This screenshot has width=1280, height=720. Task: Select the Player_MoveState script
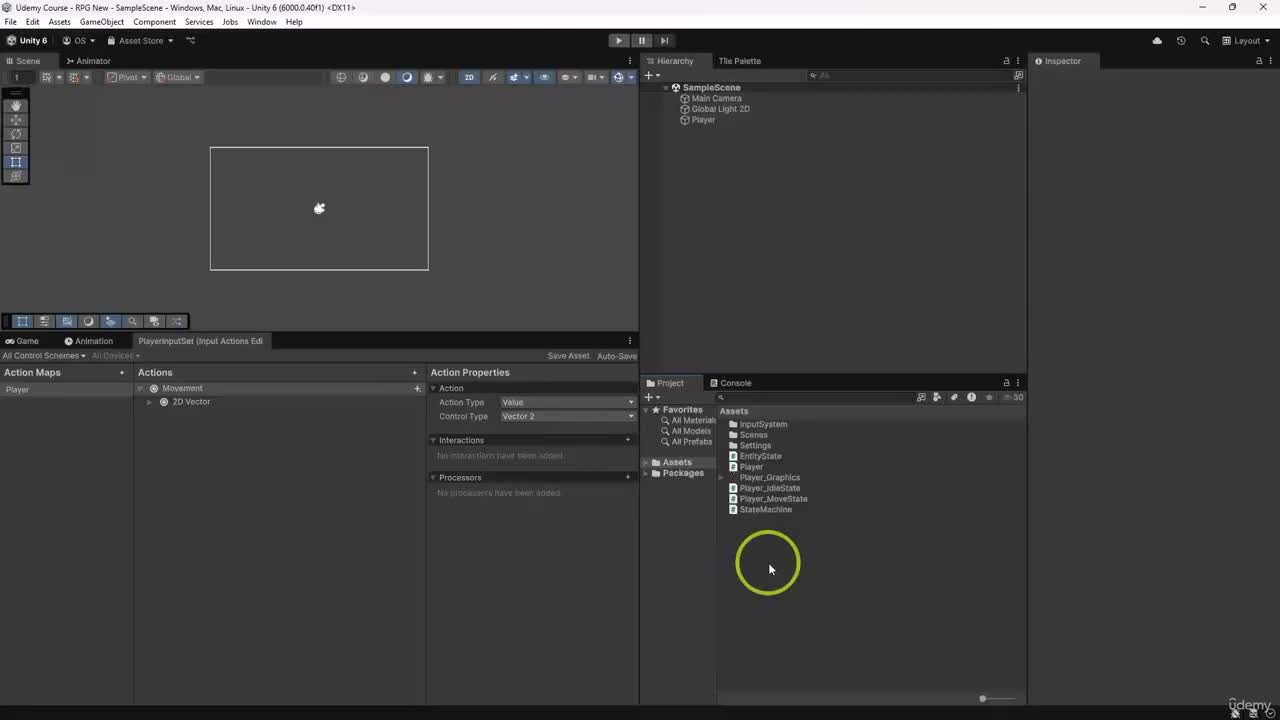pos(773,499)
